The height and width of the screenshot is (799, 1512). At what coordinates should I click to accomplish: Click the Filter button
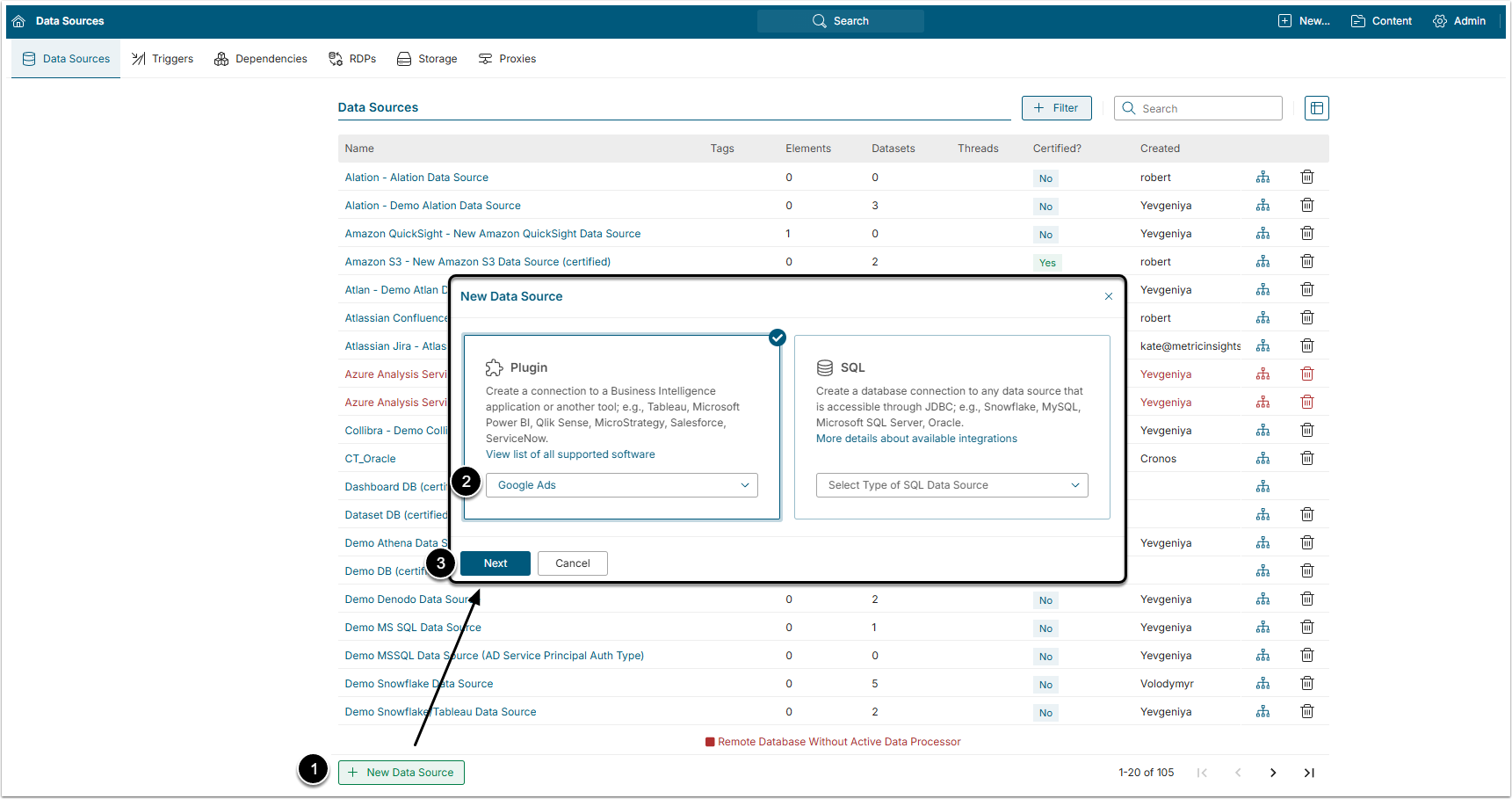point(1056,108)
